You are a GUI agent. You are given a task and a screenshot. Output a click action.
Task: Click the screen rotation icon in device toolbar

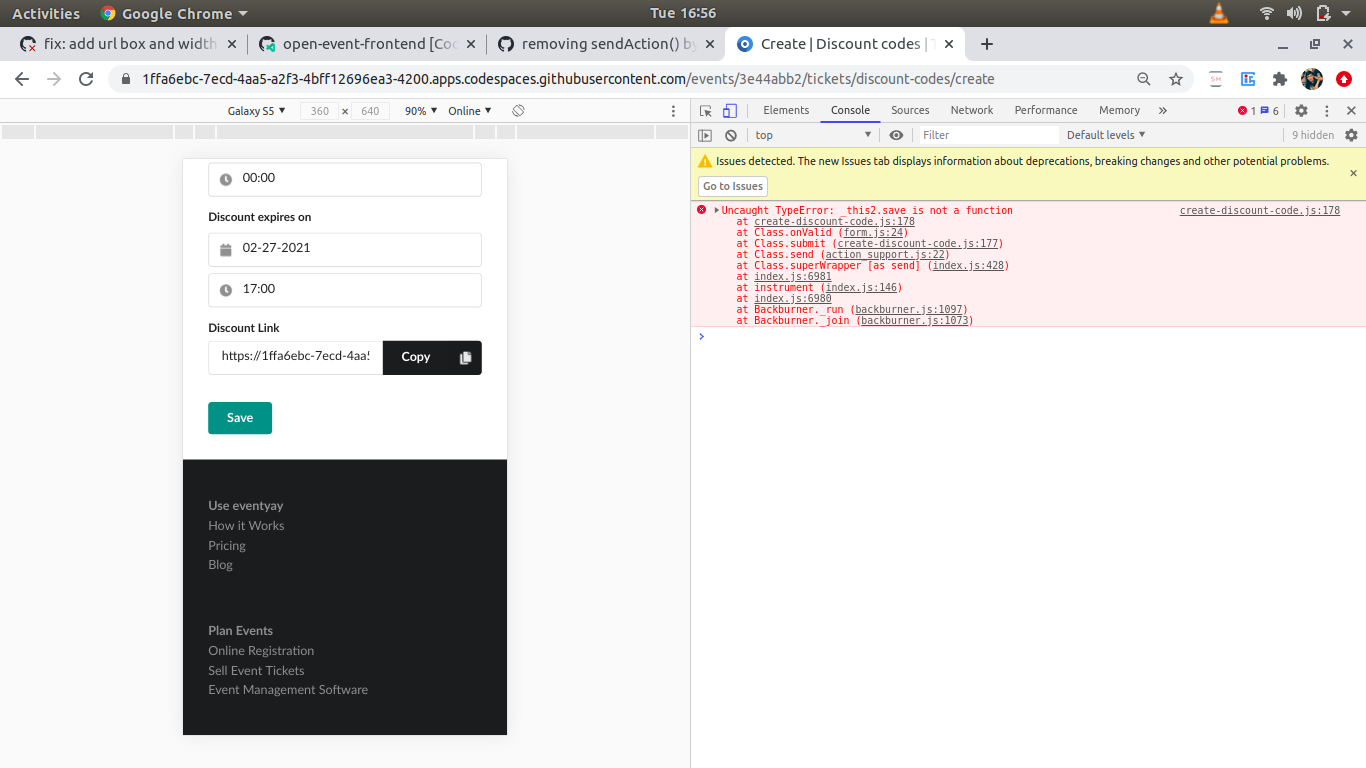[x=518, y=111]
